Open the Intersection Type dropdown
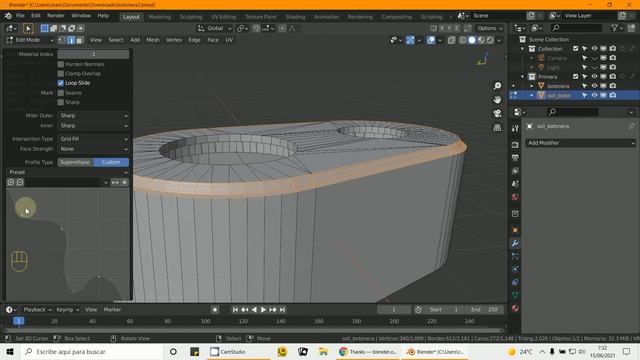This screenshot has height=360, width=640. (x=93, y=139)
